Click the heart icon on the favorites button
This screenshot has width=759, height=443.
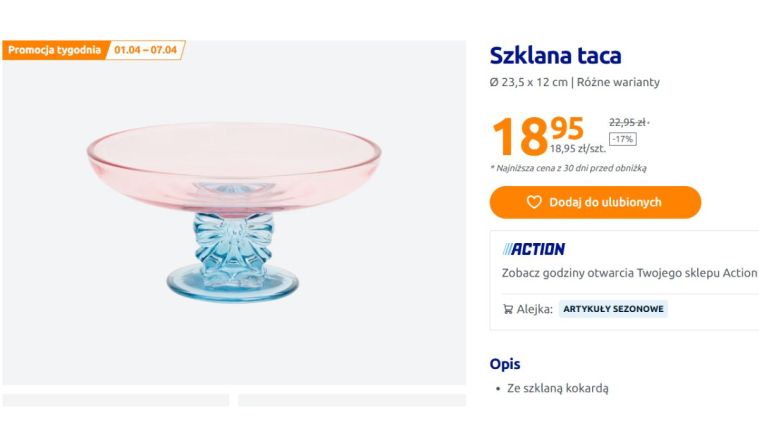pos(534,202)
